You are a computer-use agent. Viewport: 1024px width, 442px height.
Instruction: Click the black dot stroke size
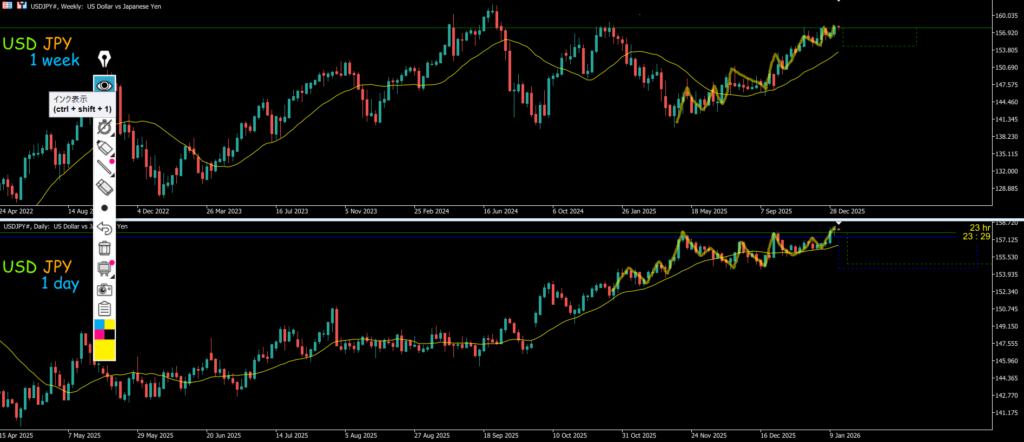point(104,207)
